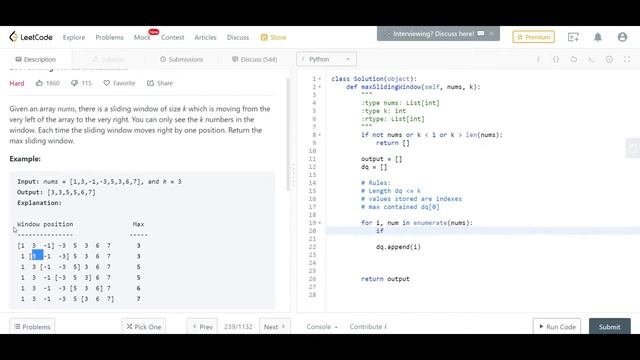Viewport: 640px width, 360px height.
Task: Click the Premium button
Action: click(533, 37)
